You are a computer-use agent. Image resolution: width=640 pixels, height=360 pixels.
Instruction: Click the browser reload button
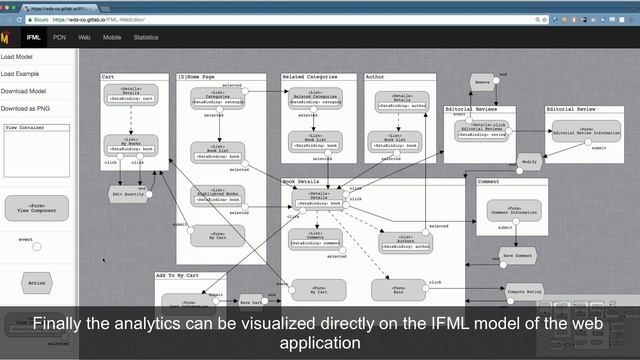point(19,20)
